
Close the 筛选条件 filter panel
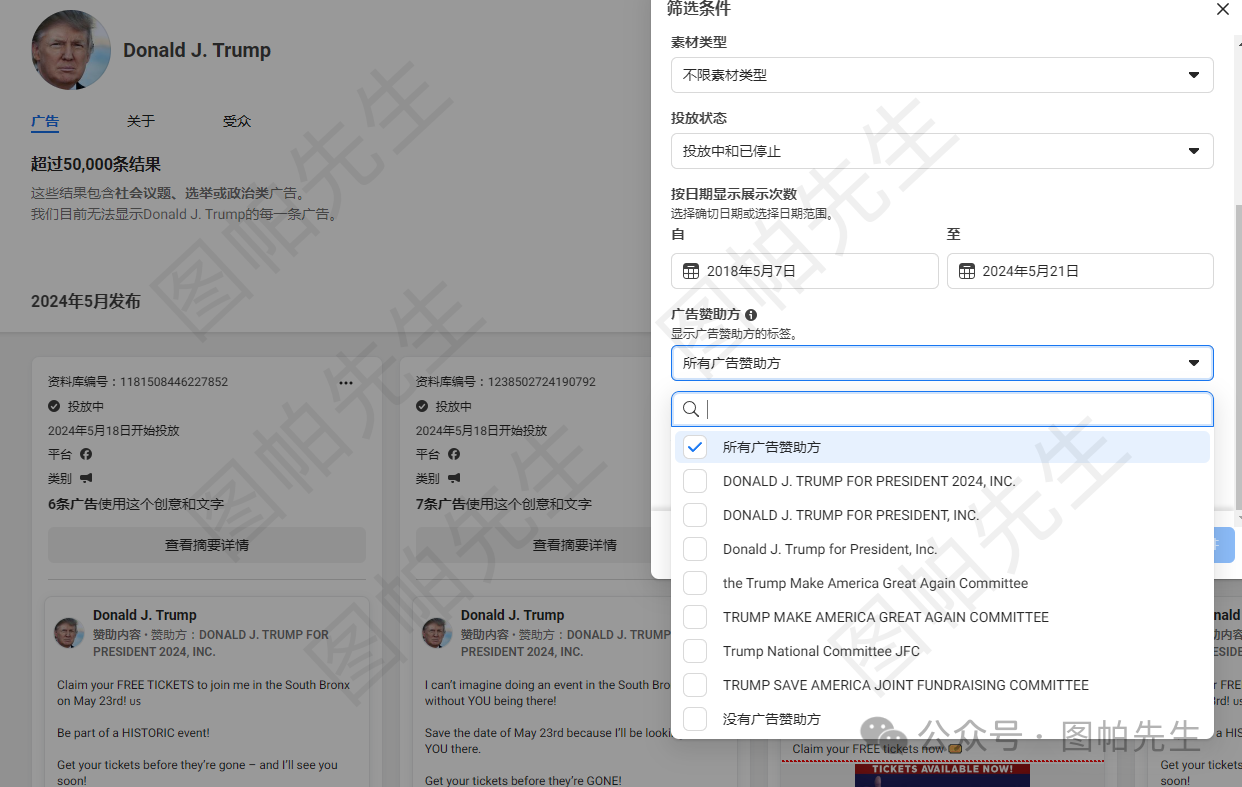pos(1222,10)
